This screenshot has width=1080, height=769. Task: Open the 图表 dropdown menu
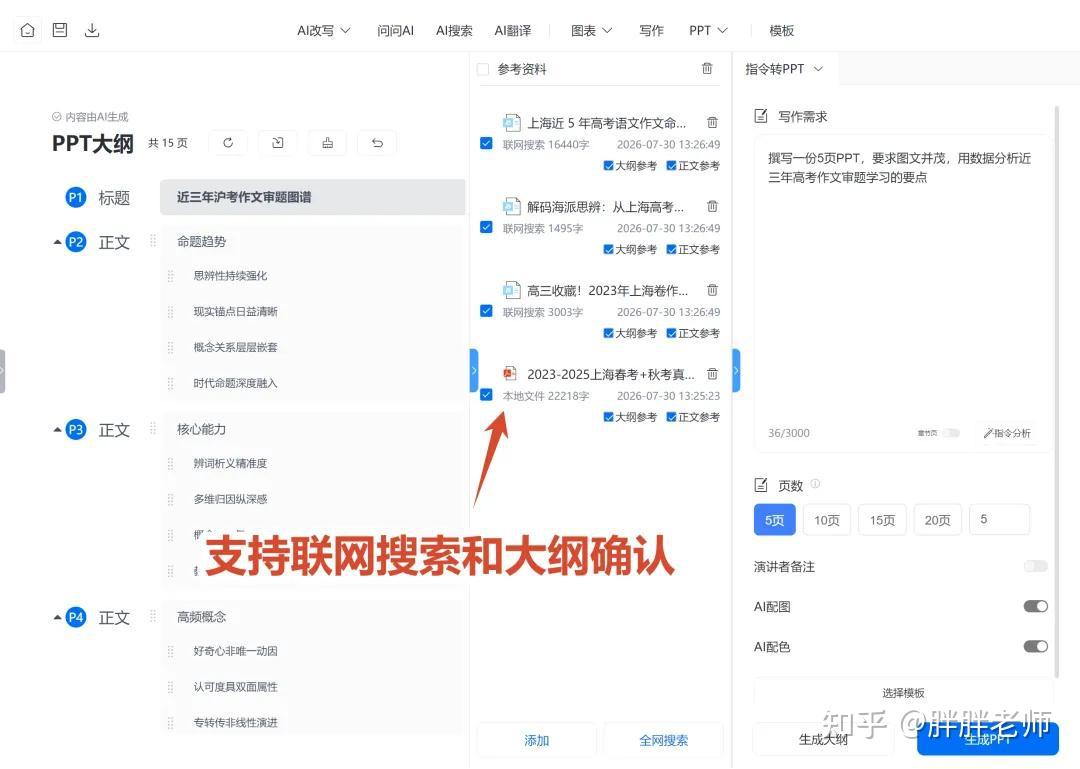coord(591,30)
